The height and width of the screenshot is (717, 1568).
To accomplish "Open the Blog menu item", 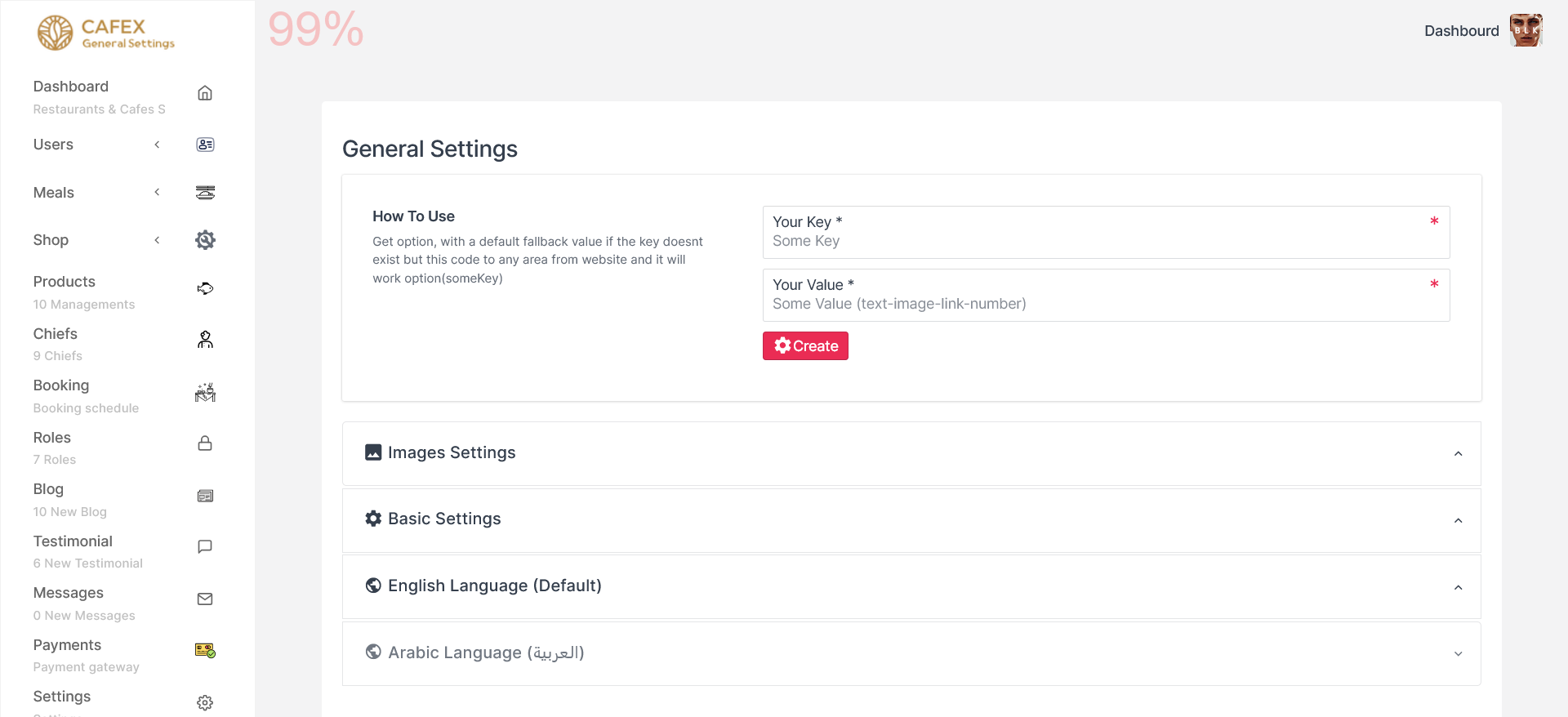I will 48,489.
